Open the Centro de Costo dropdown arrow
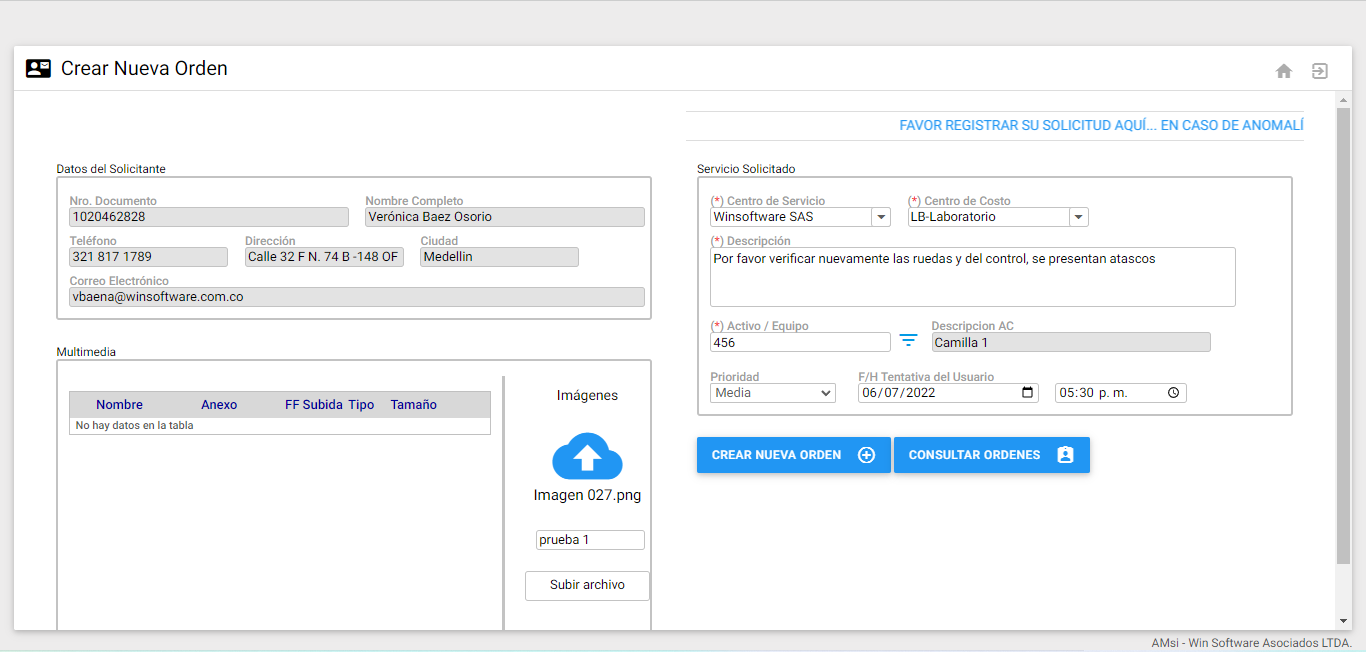This screenshot has width=1366, height=652. pyautogui.click(x=1079, y=217)
